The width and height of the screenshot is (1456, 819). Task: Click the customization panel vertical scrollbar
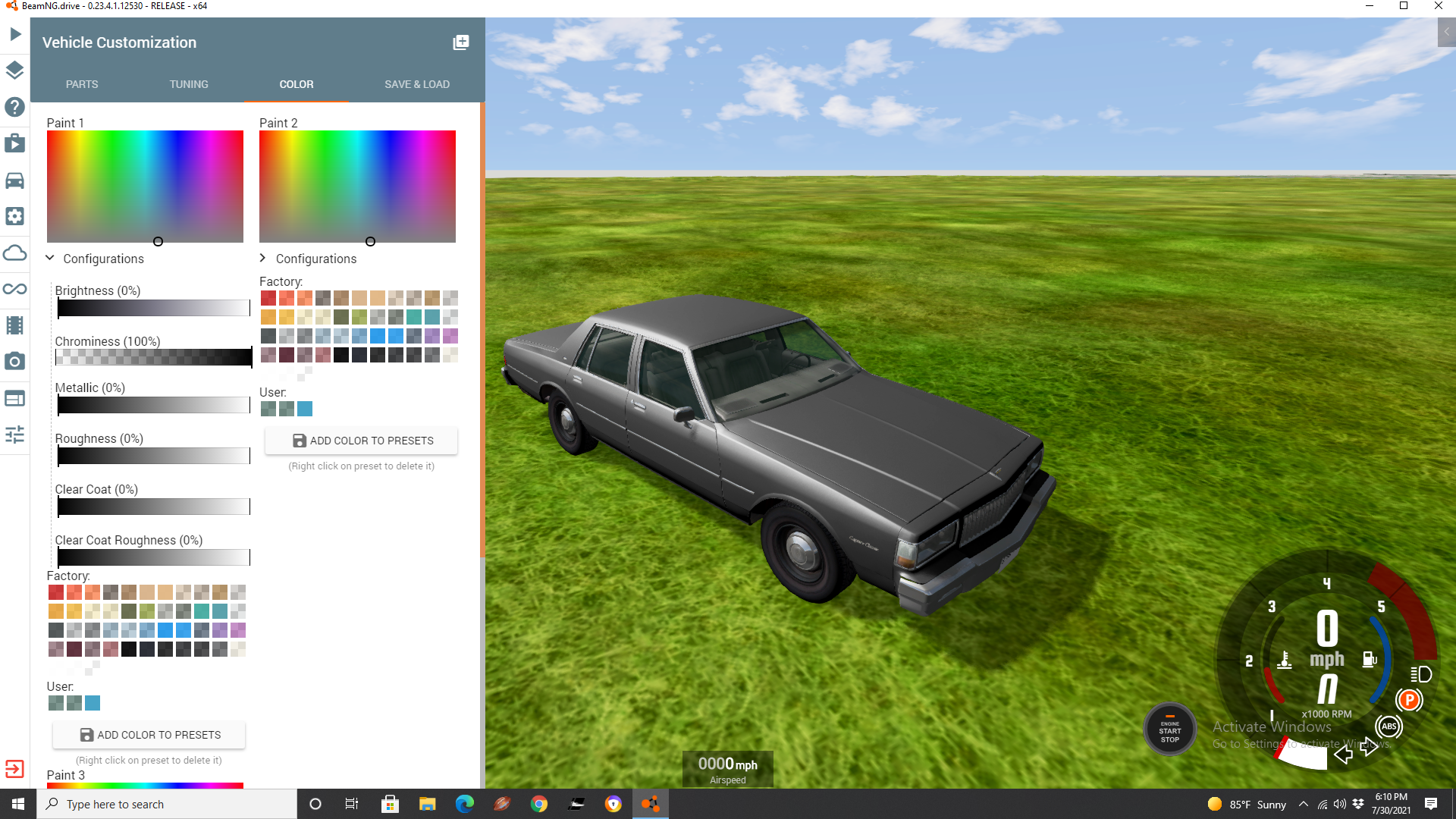pyautogui.click(x=482, y=330)
